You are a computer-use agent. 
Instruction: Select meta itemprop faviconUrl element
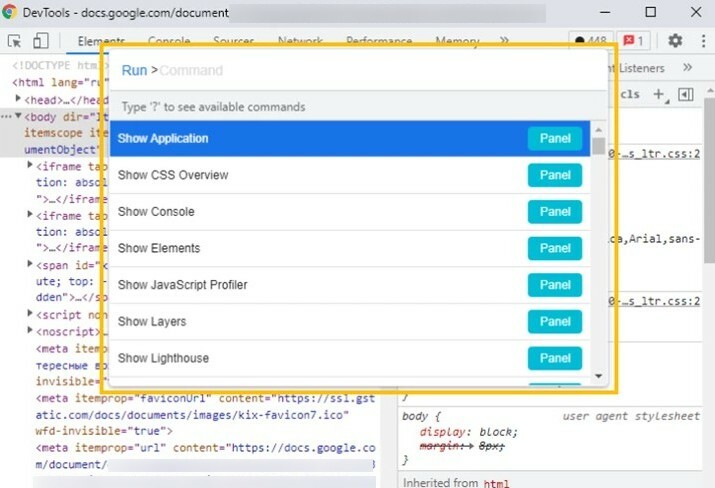tap(205, 415)
